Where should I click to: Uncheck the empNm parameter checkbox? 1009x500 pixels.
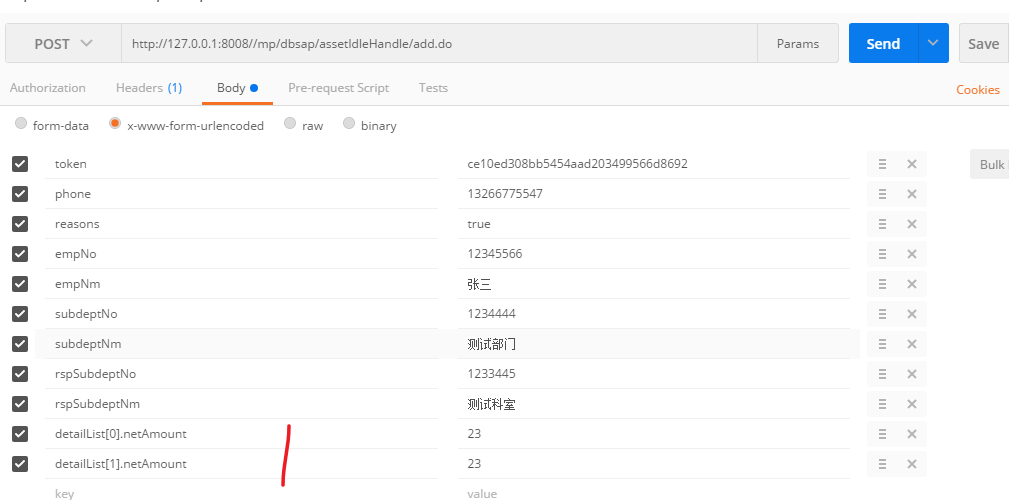[x=20, y=284]
